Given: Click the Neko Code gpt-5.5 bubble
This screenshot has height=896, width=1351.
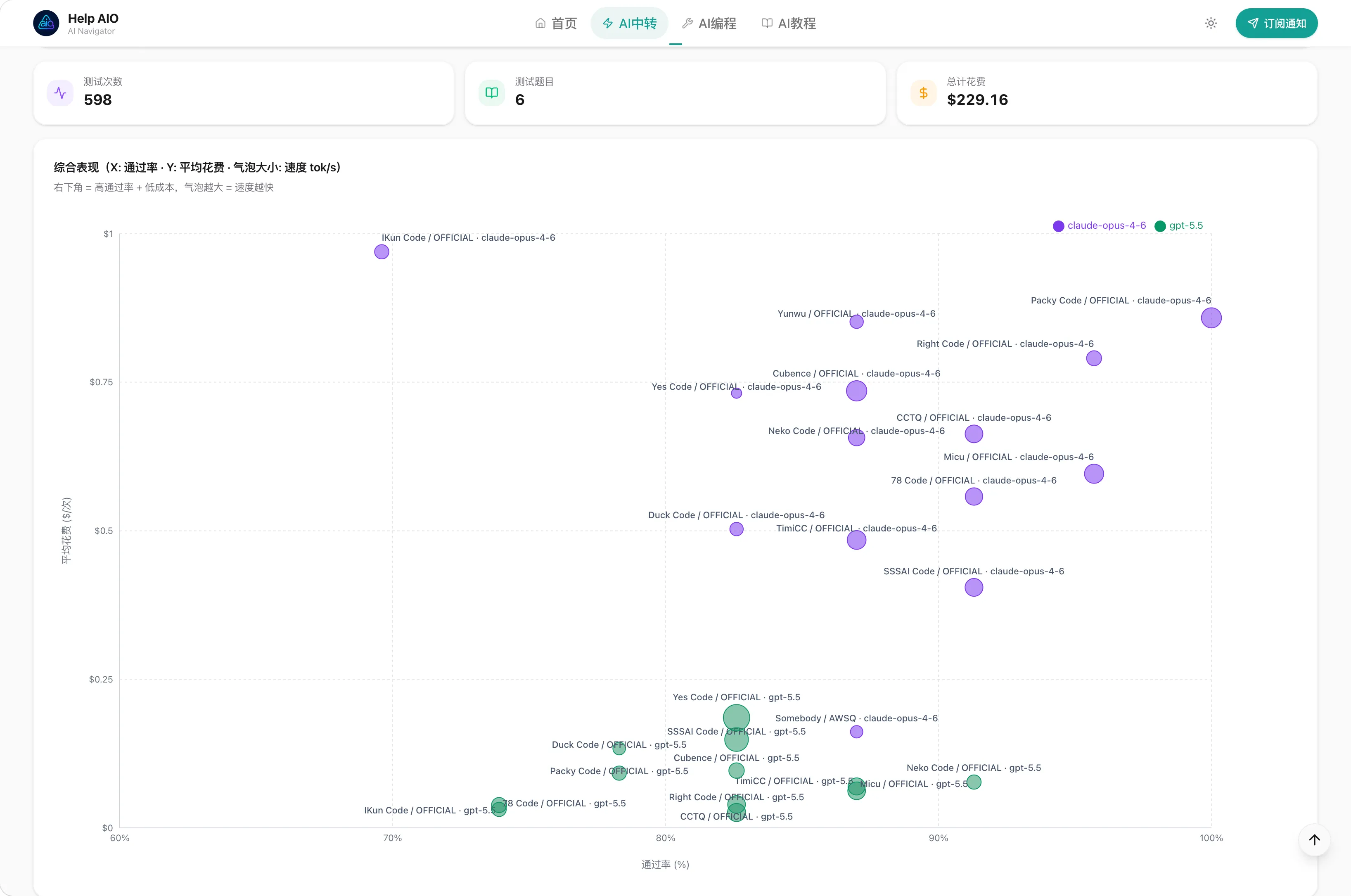Looking at the screenshot, I should point(974,782).
